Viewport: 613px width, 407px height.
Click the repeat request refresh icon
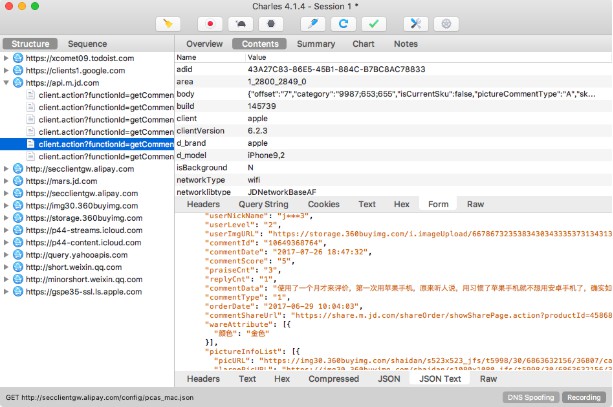tap(343, 24)
